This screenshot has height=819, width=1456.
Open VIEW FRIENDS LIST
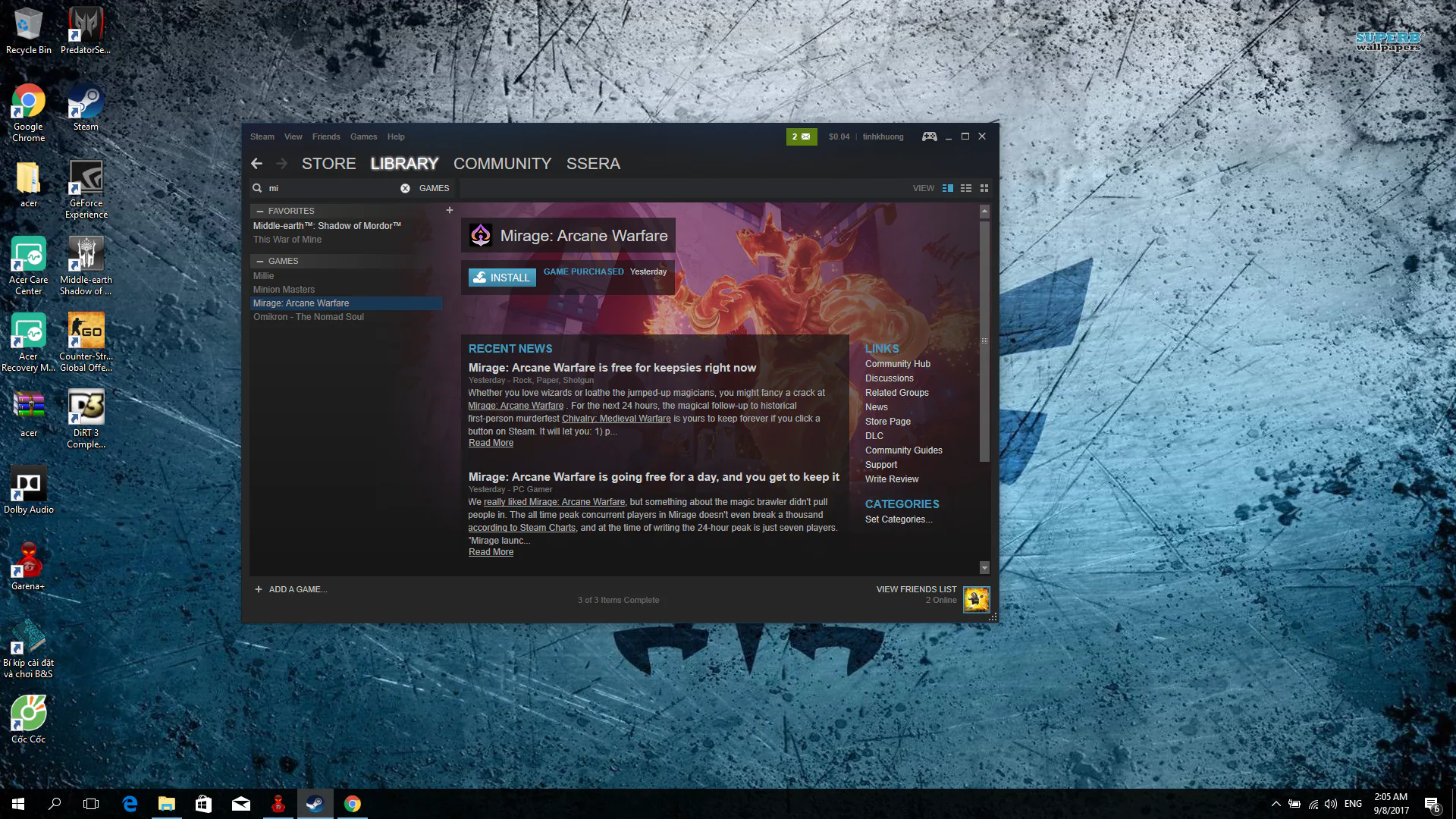[916, 589]
